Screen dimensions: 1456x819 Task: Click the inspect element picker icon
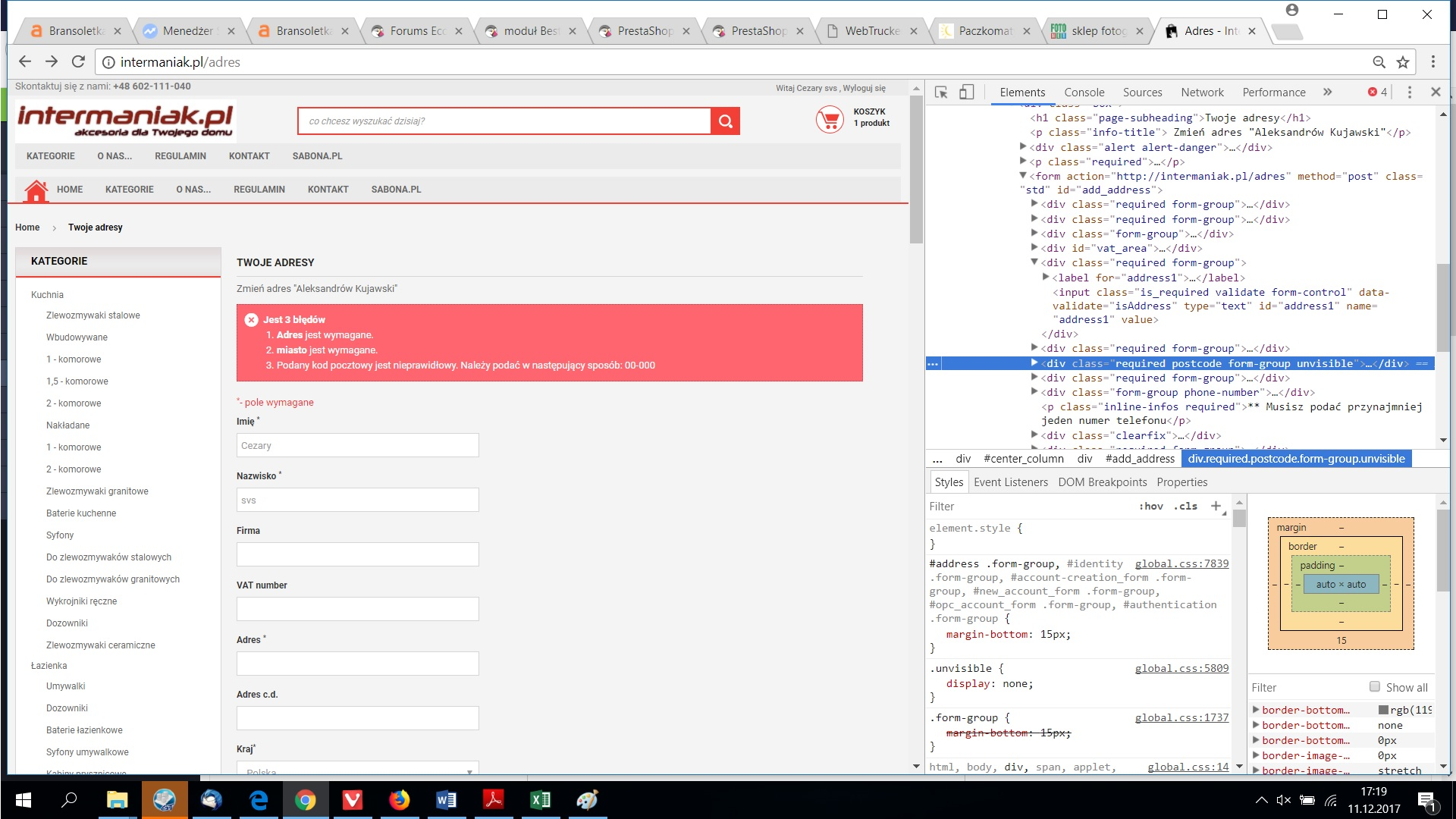pyautogui.click(x=941, y=92)
